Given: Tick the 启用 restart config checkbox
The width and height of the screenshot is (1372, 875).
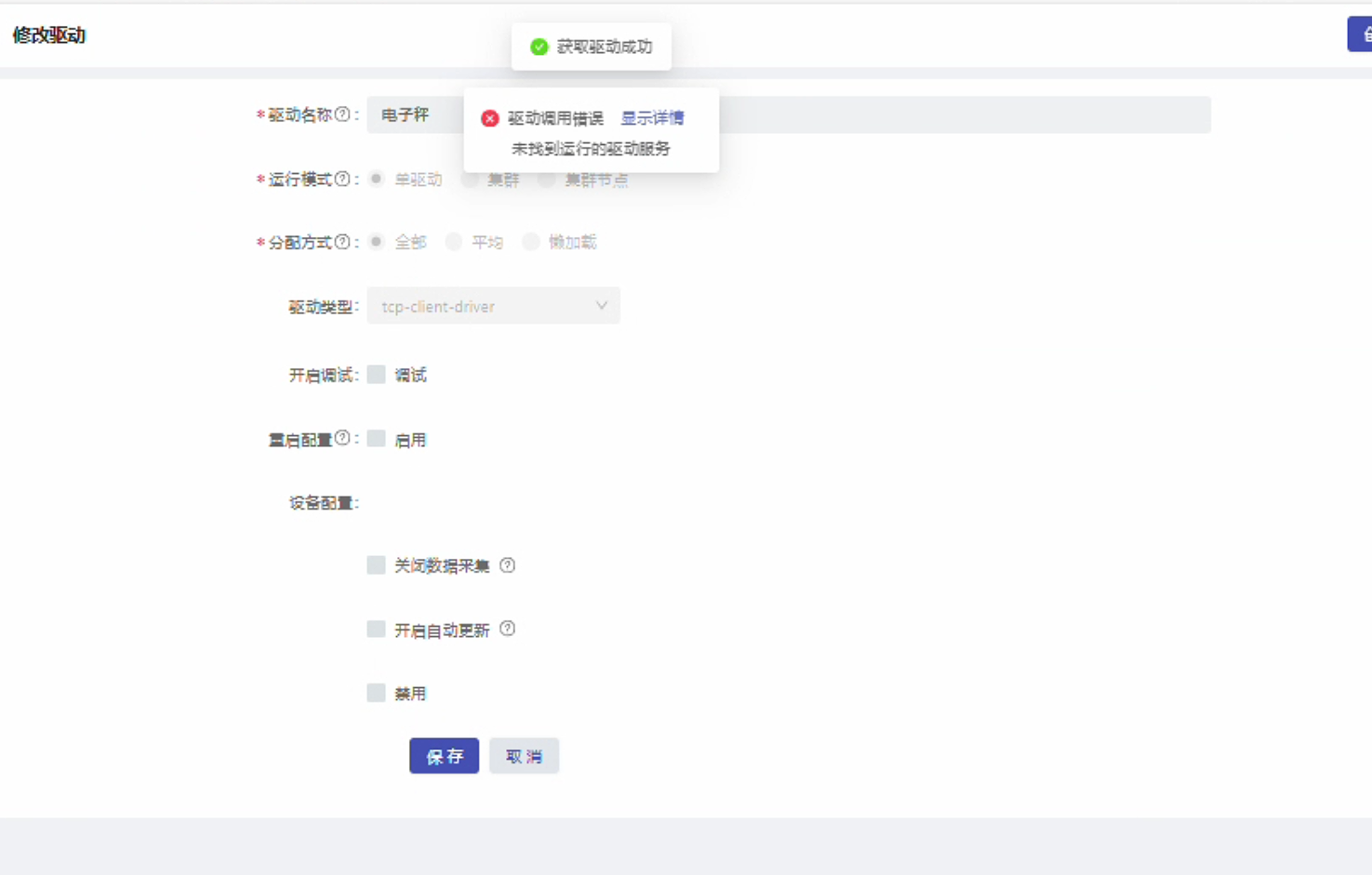Looking at the screenshot, I should point(376,439).
